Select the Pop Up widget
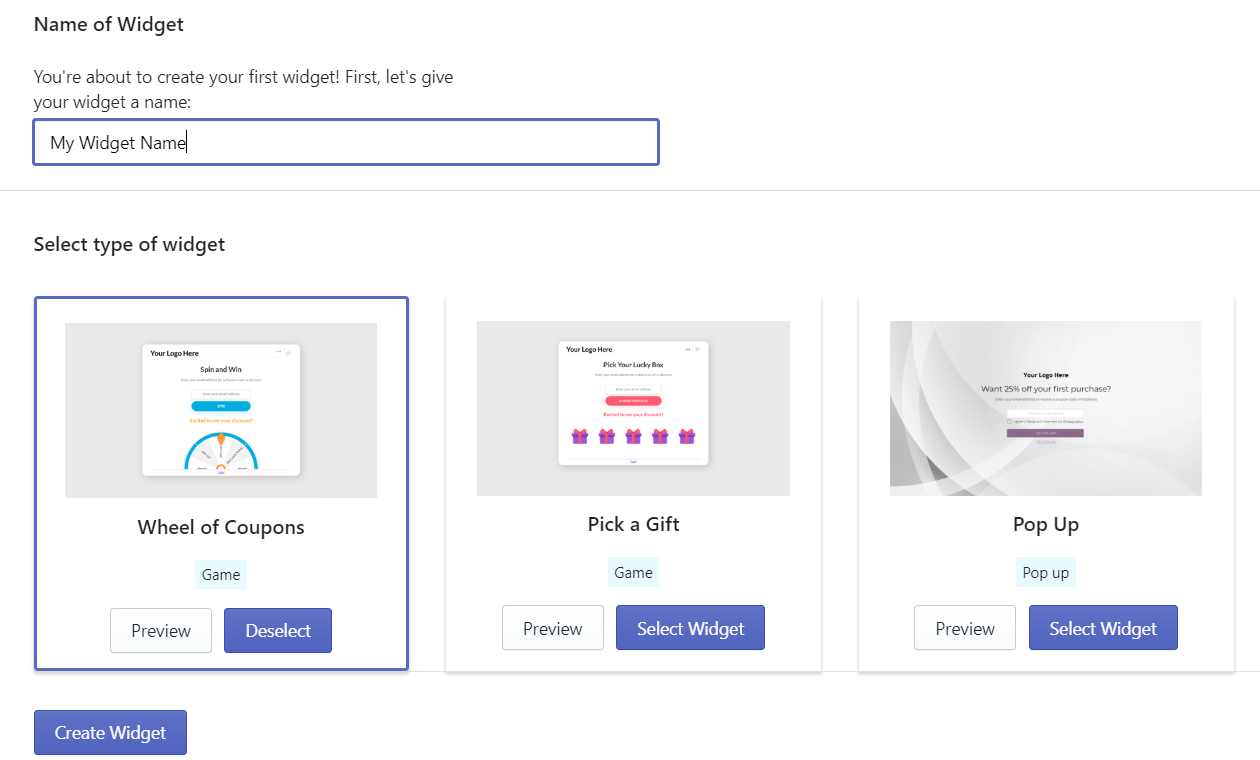 (x=1103, y=628)
